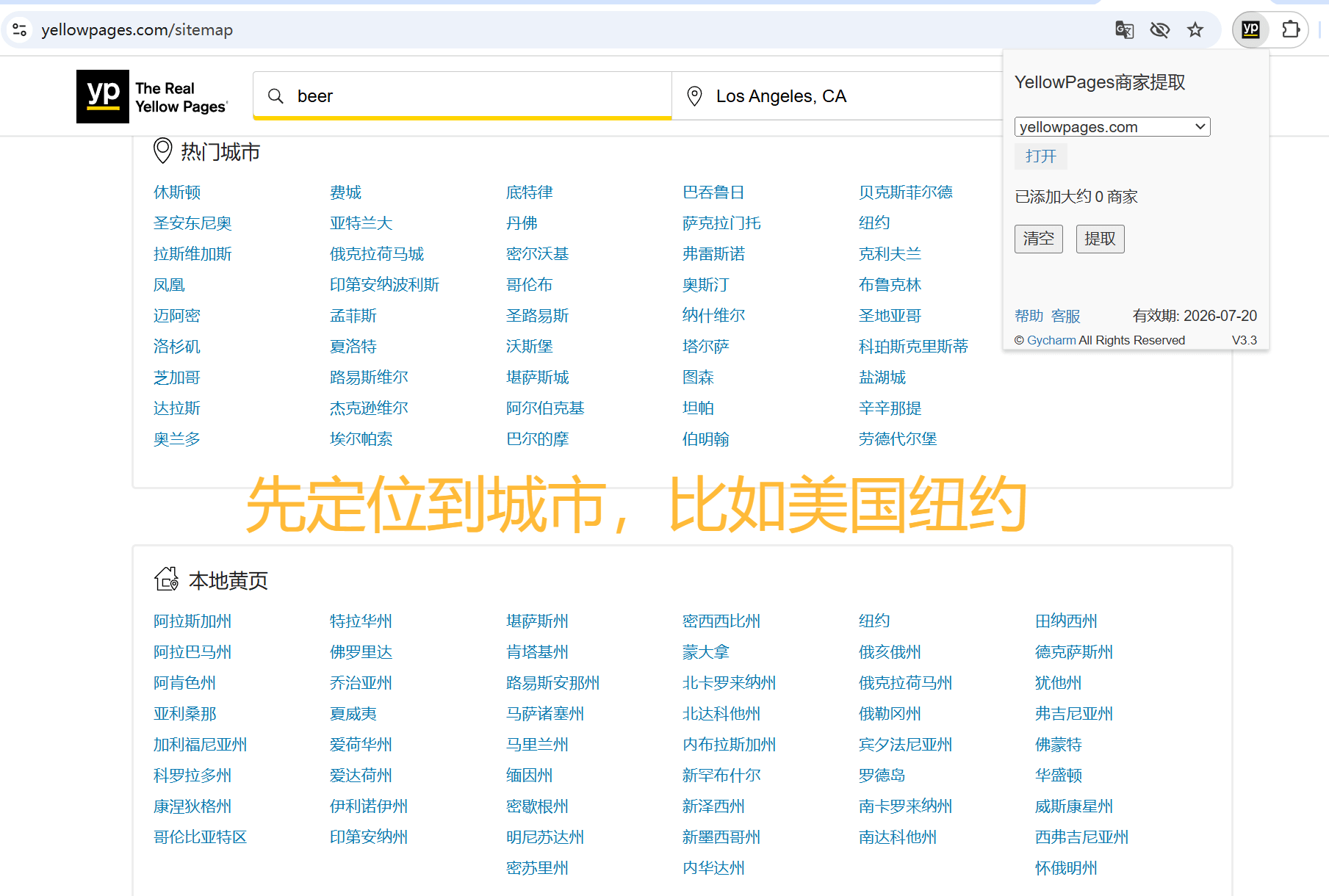Open the 罗德岛 state link
Image resolution: width=1329 pixels, height=896 pixels.
[882, 776]
